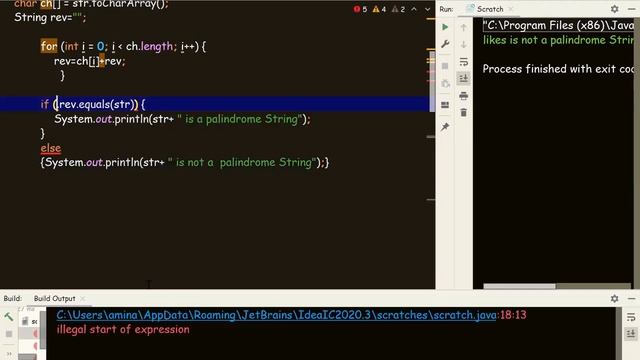
Task: Click the 'is a palindrome String' literal
Action: point(241,119)
